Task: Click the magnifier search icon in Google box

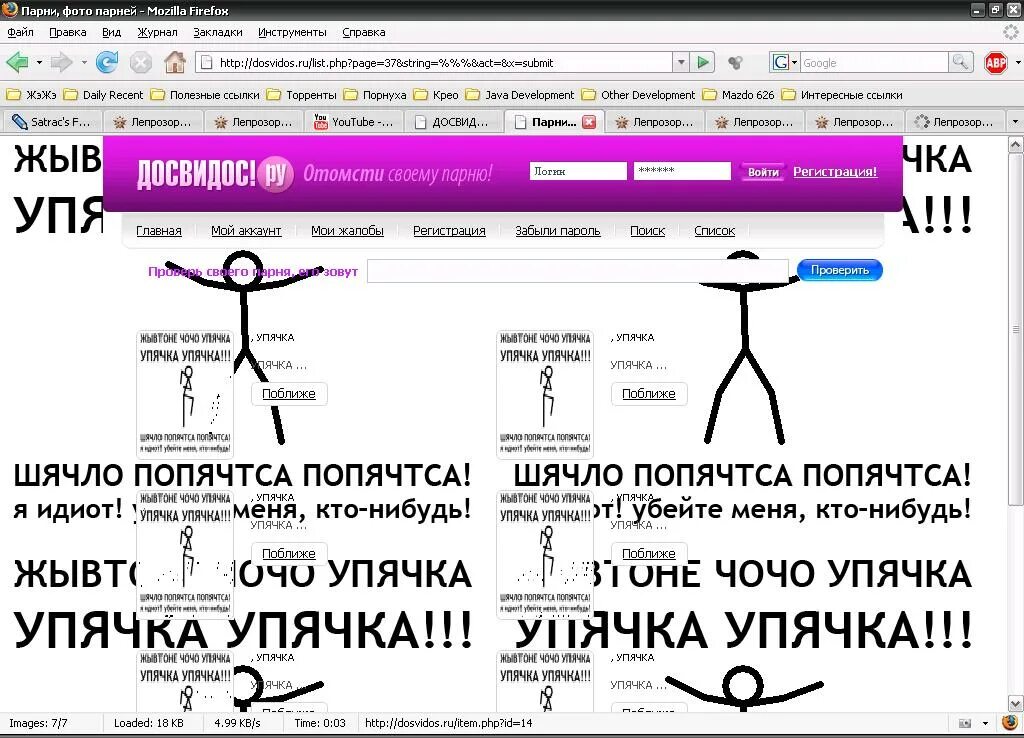Action: point(961,63)
